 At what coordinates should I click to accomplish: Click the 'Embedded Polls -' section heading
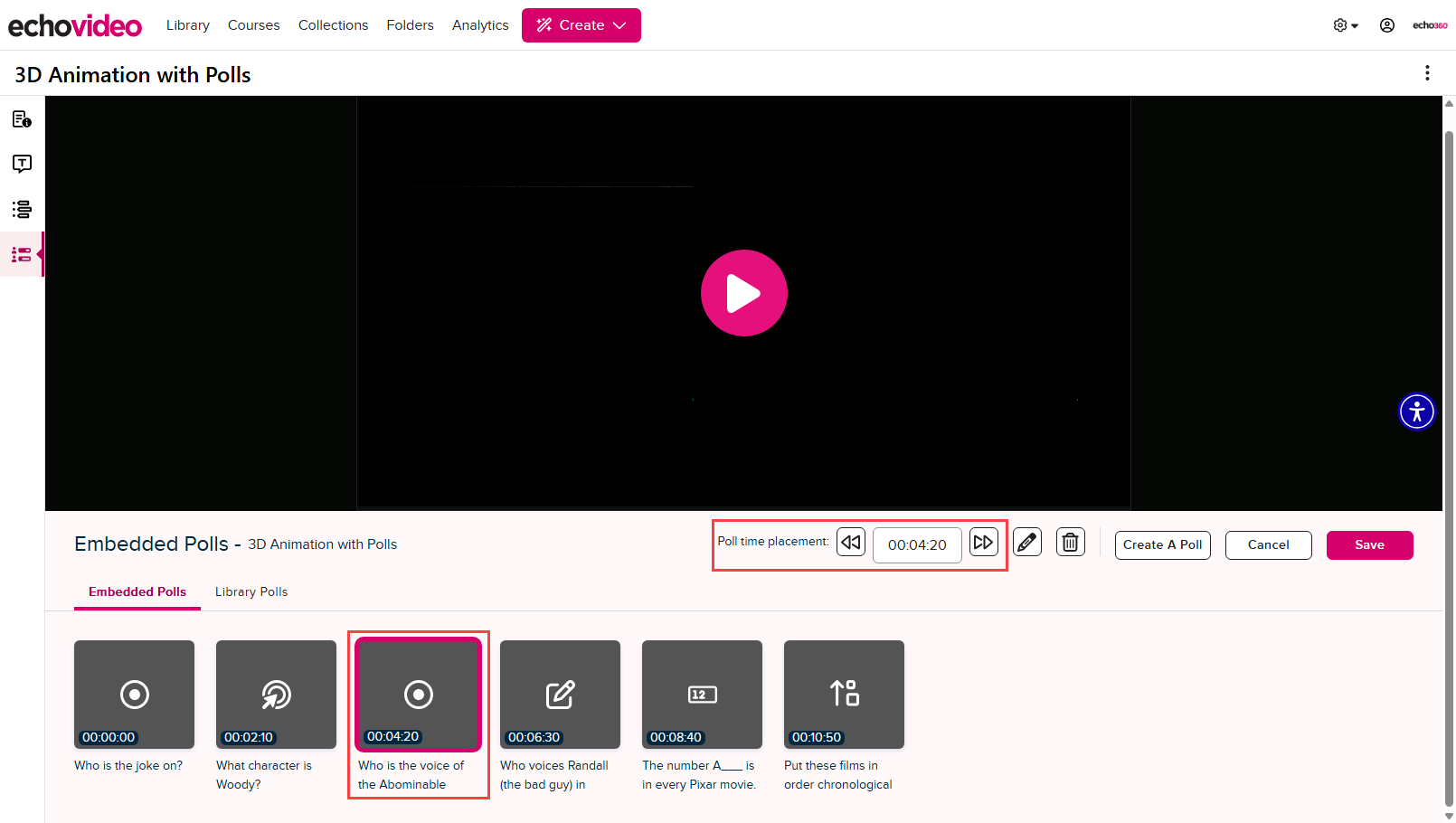(157, 544)
